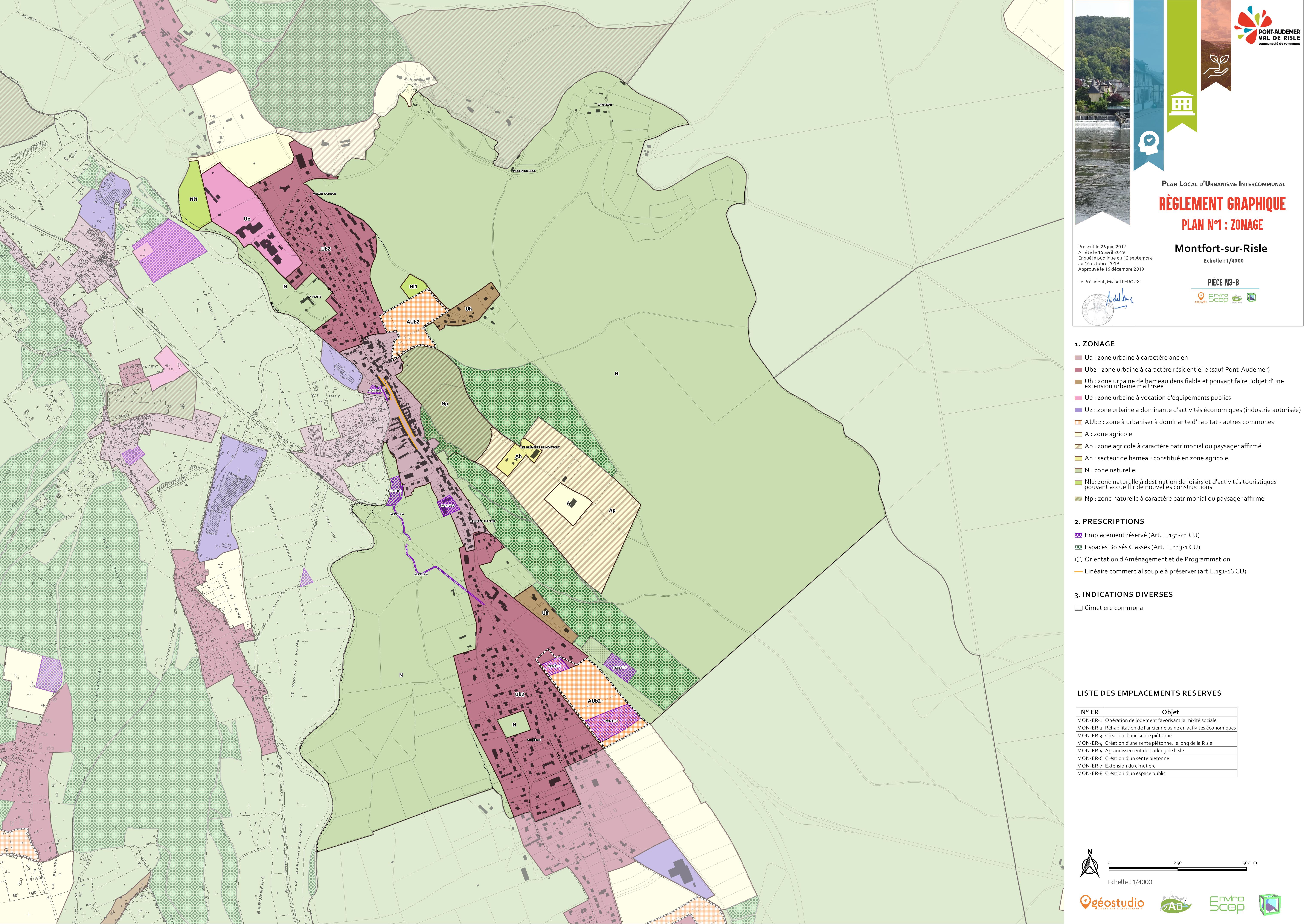The height and width of the screenshot is (924, 1307).
Task: Click table row MON-ER-8 espace public
Action: pos(1156,774)
